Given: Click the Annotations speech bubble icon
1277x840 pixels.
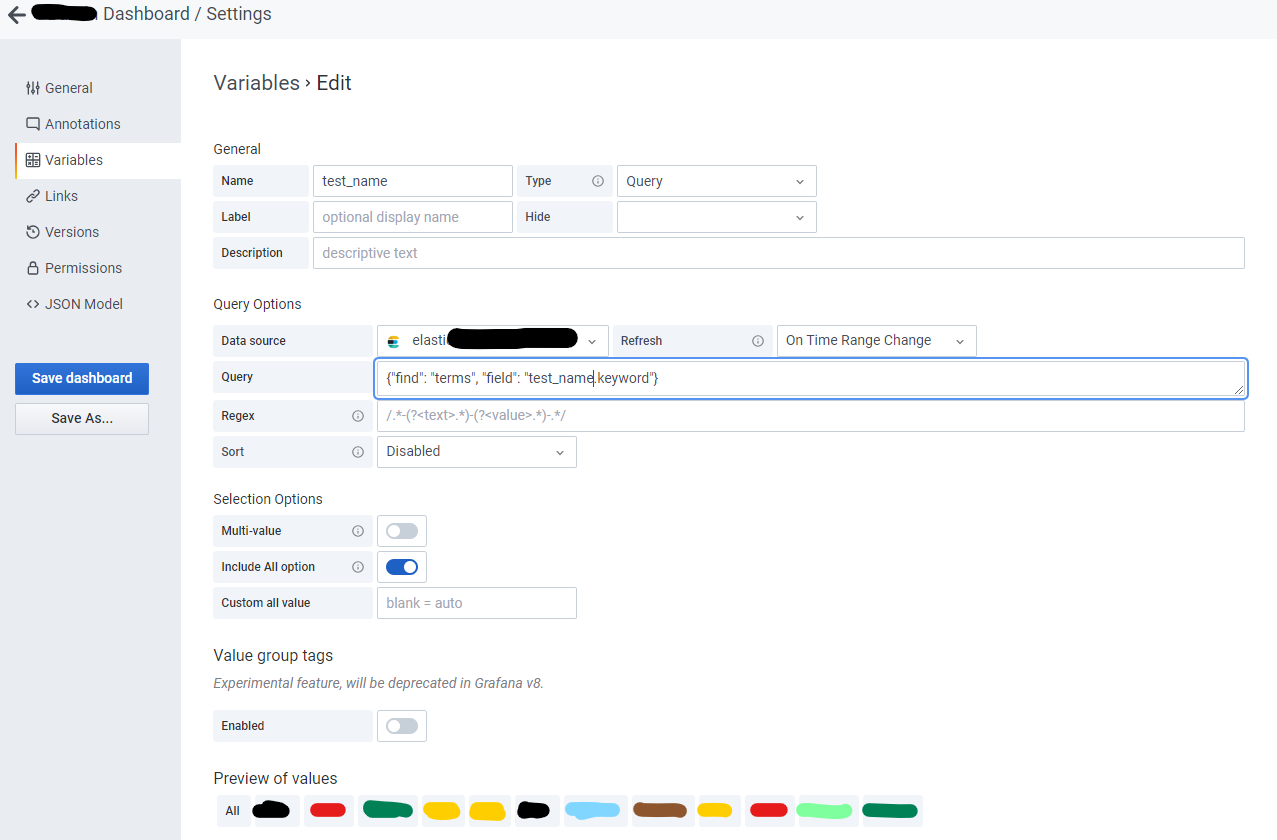Looking at the screenshot, I should pos(33,124).
